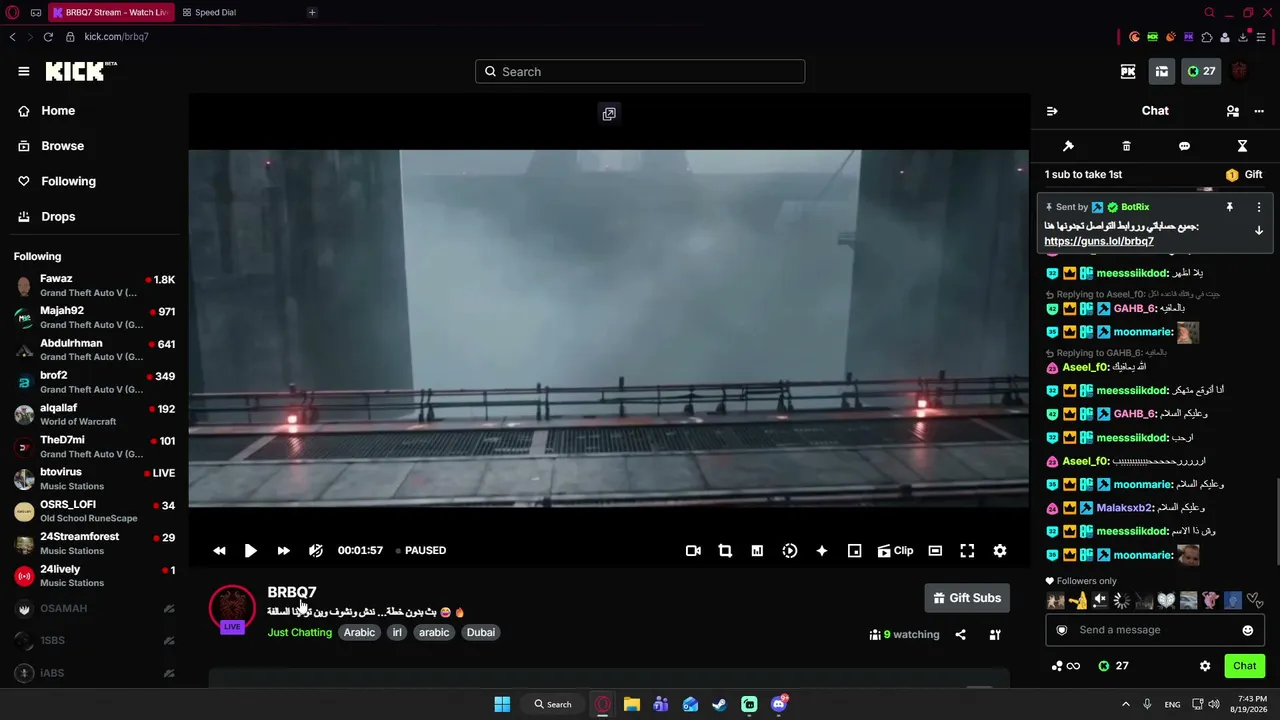Go to the Kick logo homepage
The width and height of the screenshot is (1280, 720).
(x=81, y=71)
